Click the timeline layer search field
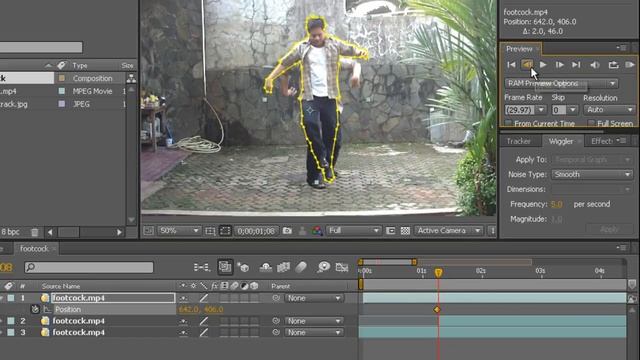Viewport: 640px width, 360px height. [x=89, y=267]
